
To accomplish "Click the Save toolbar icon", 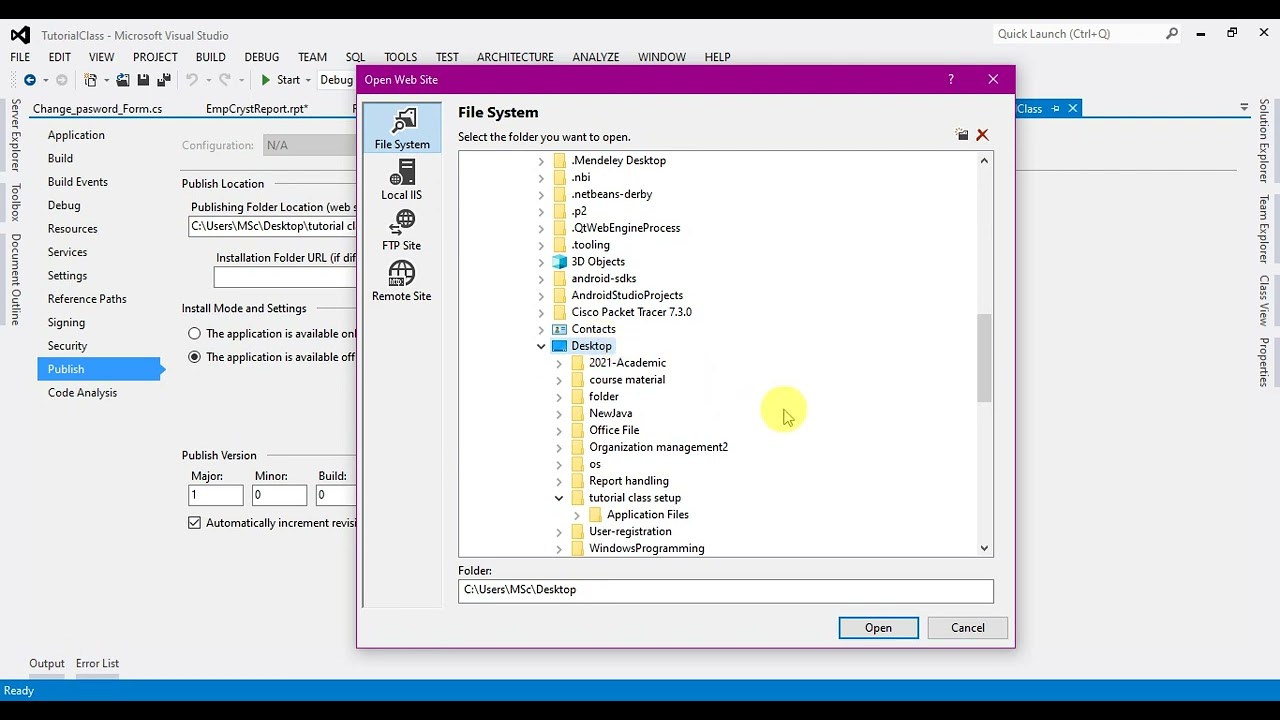I will (143, 80).
